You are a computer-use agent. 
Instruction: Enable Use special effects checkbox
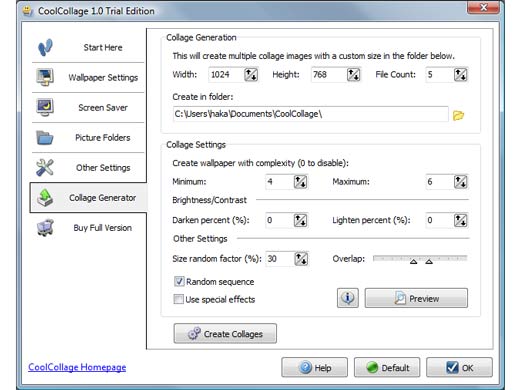(x=178, y=299)
